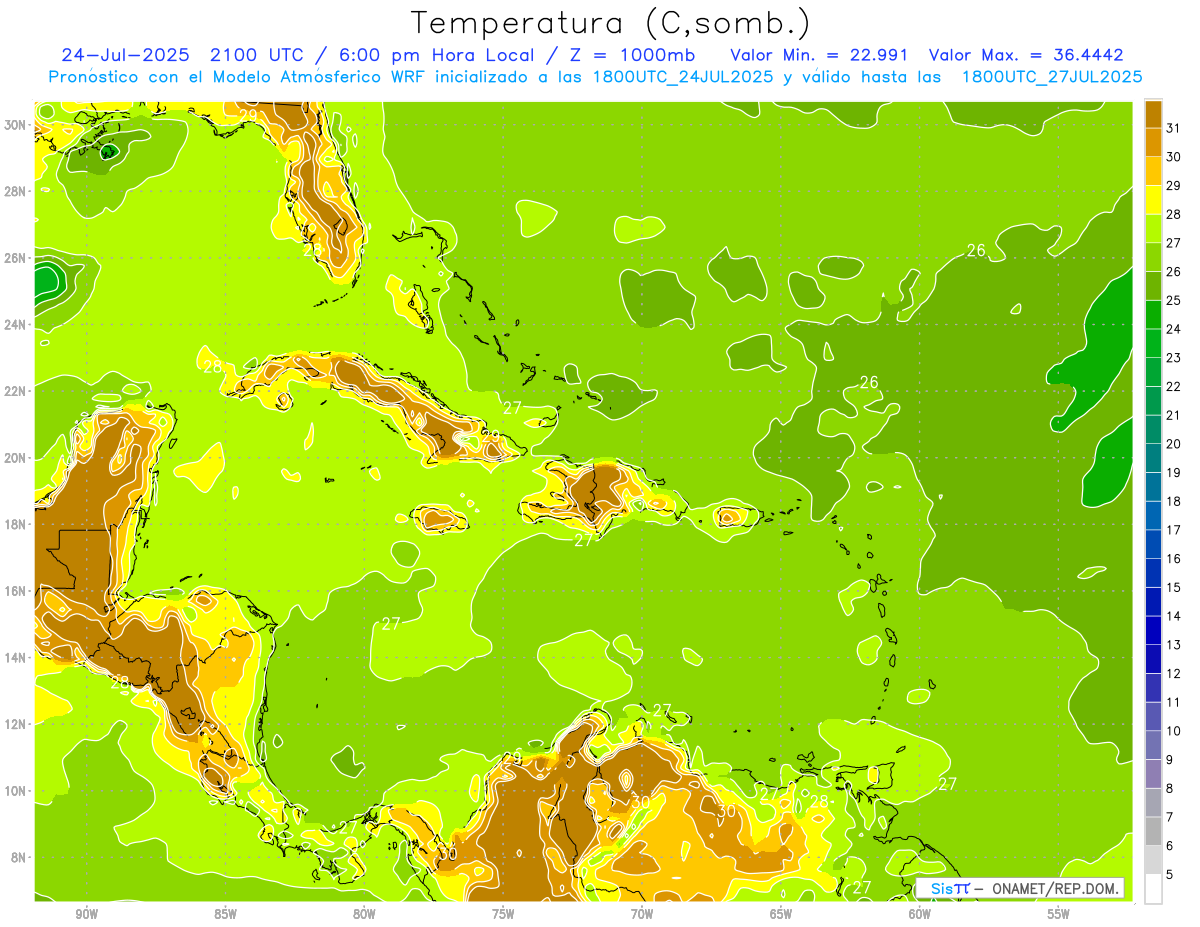Click the blue swatch between 15 and 16
Viewport: 1200px width, 927px height.
tap(1153, 573)
